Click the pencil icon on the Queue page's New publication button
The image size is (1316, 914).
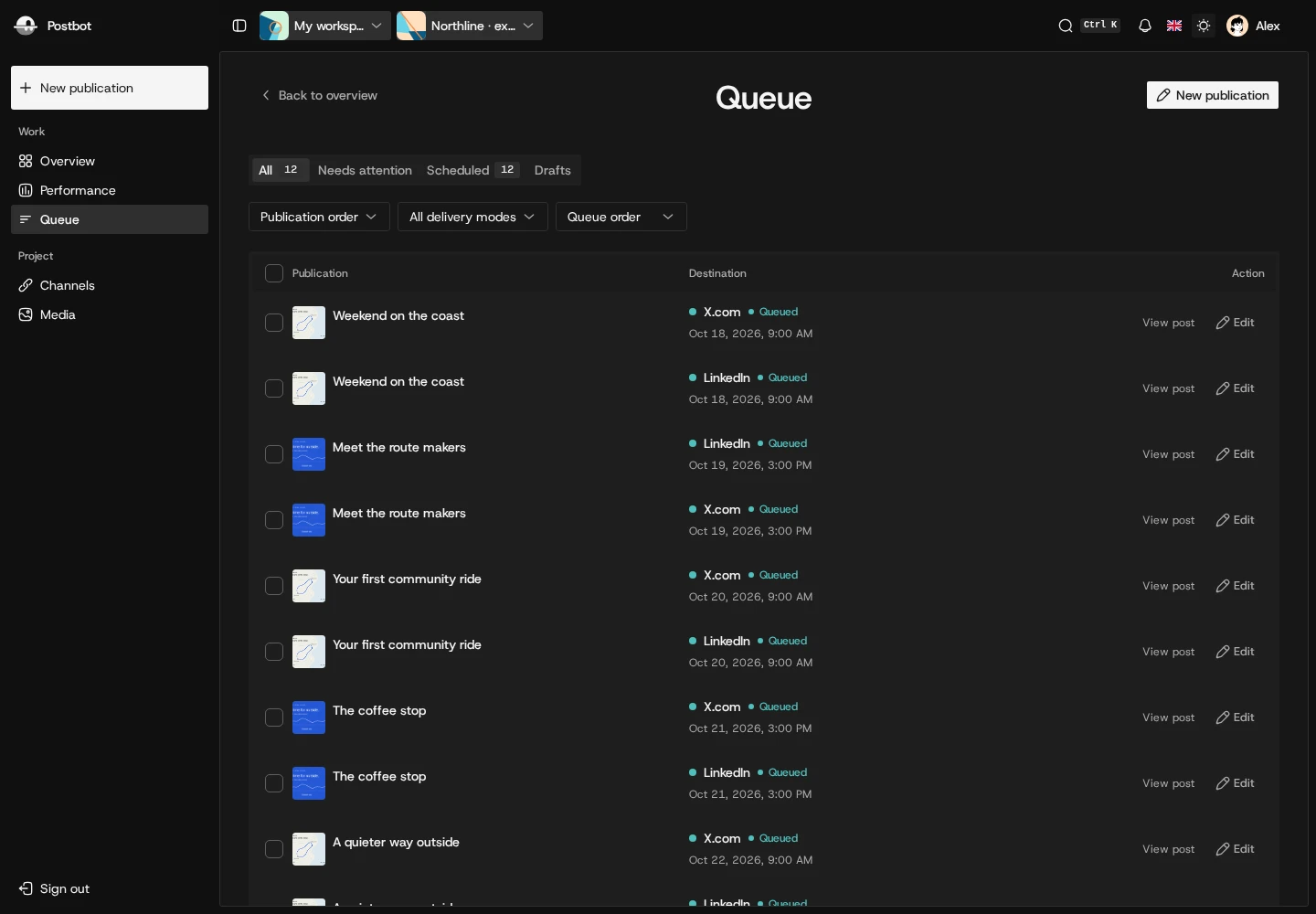(x=1163, y=95)
